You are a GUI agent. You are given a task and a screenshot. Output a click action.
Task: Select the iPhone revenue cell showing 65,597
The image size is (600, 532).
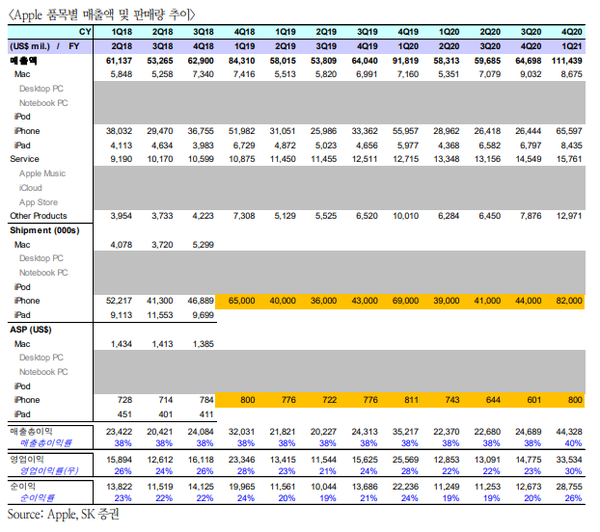point(571,131)
